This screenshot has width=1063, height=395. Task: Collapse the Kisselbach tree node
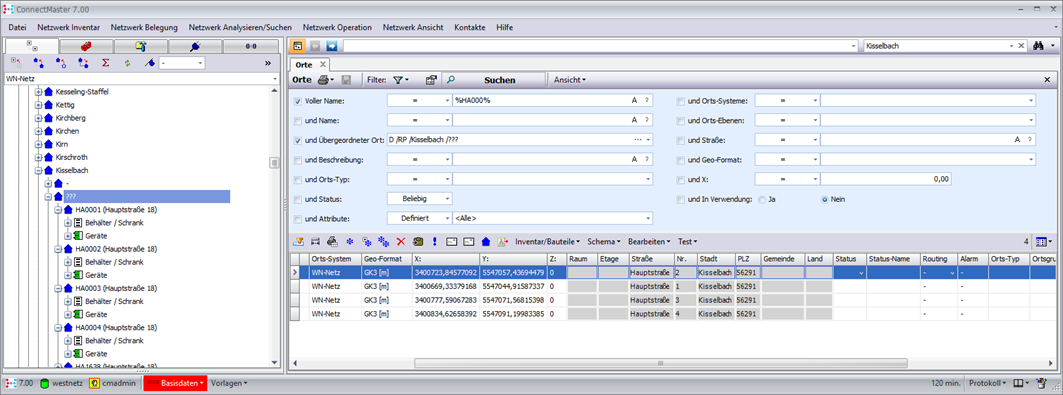click(39, 170)
